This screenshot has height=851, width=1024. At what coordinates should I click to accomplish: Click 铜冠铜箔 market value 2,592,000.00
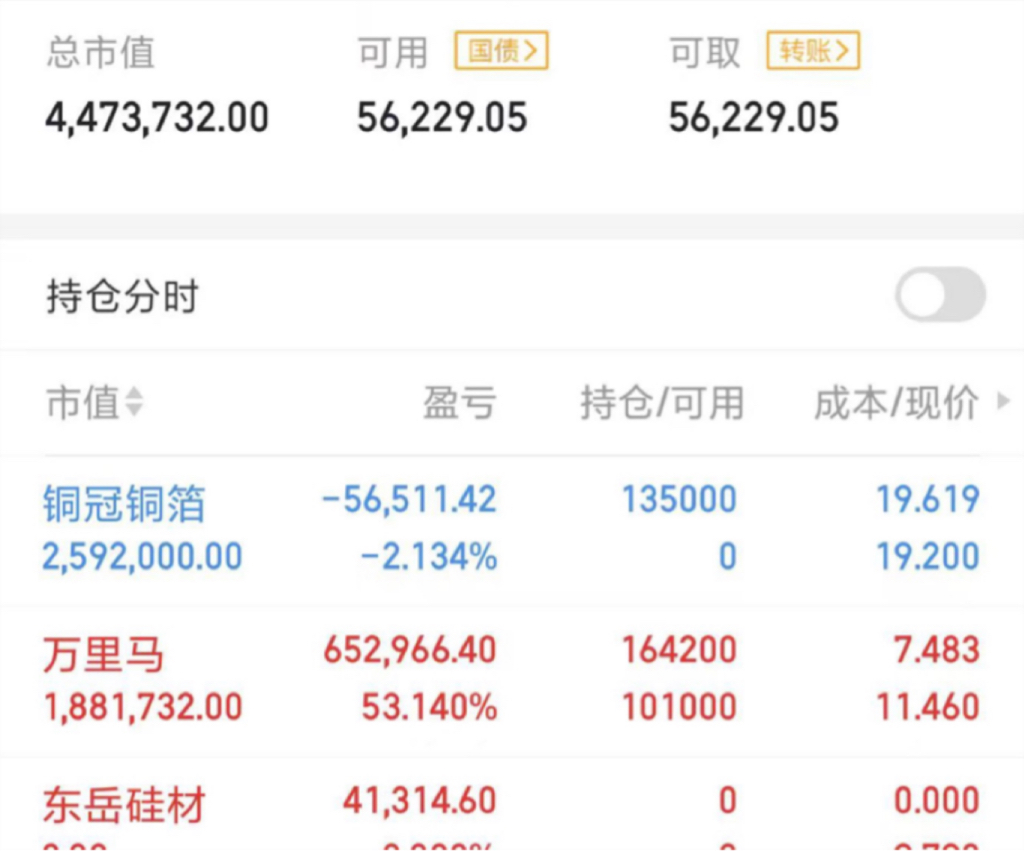point(142,557)
